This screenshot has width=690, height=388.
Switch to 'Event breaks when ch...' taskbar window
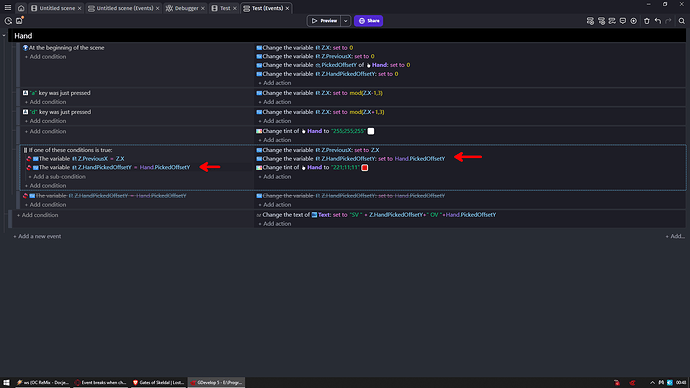click(x=100, y=382)
